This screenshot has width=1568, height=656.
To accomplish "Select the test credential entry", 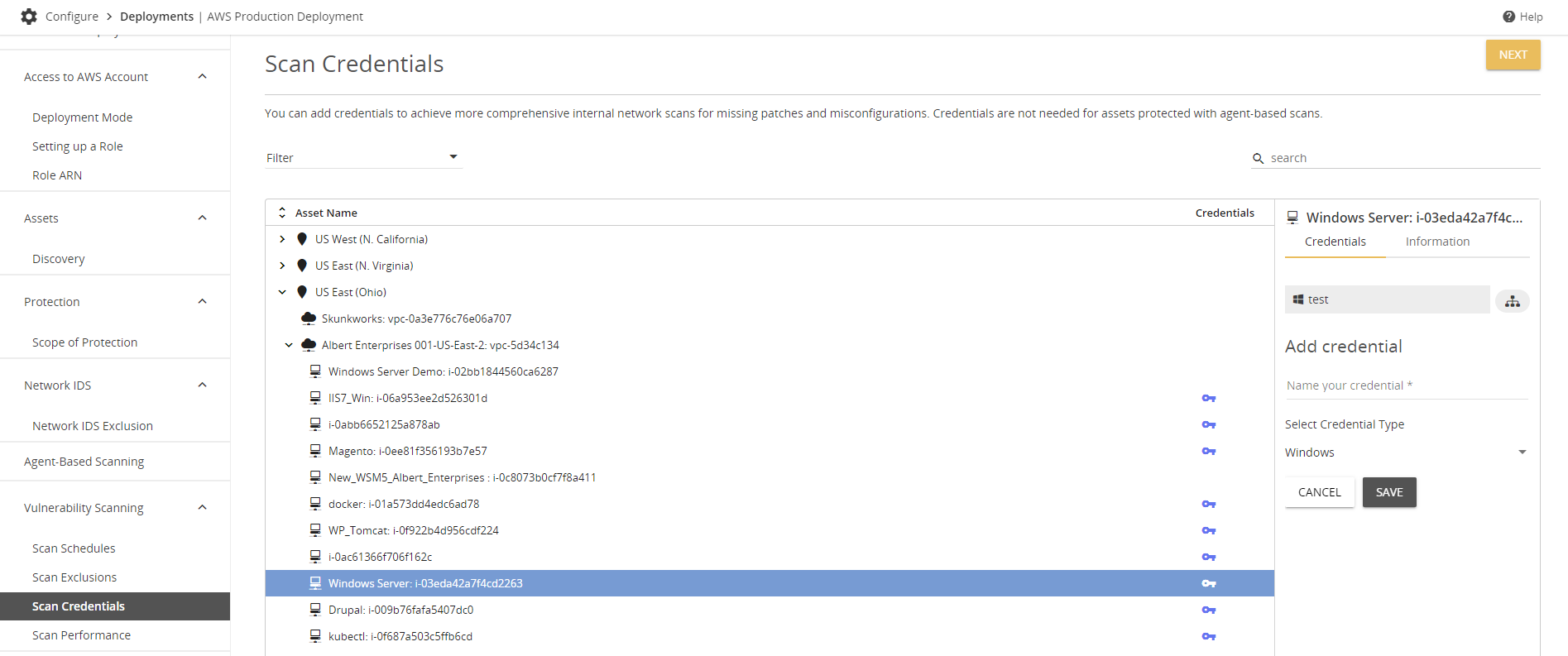I will [x=1387, y=299].
